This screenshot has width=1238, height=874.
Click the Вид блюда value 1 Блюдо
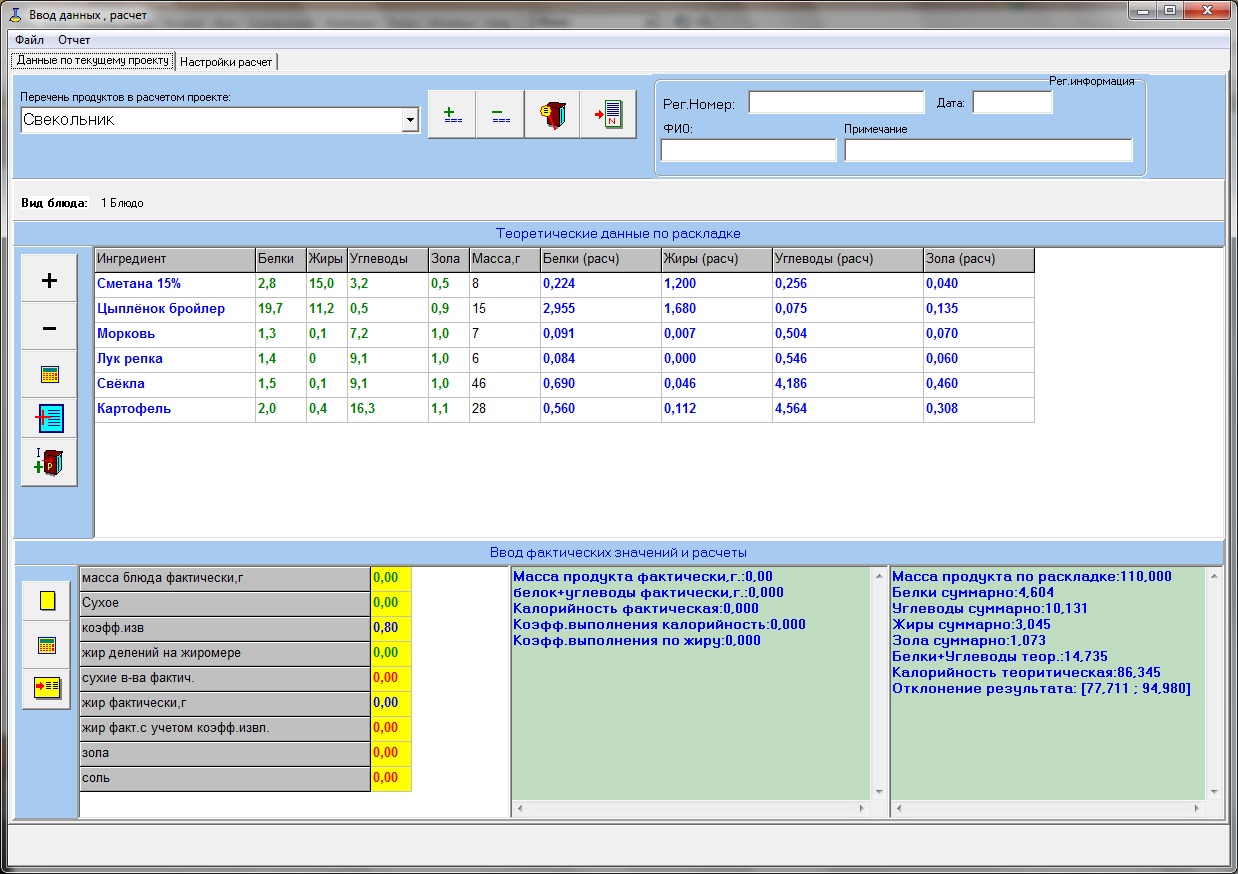pos(122,203)
